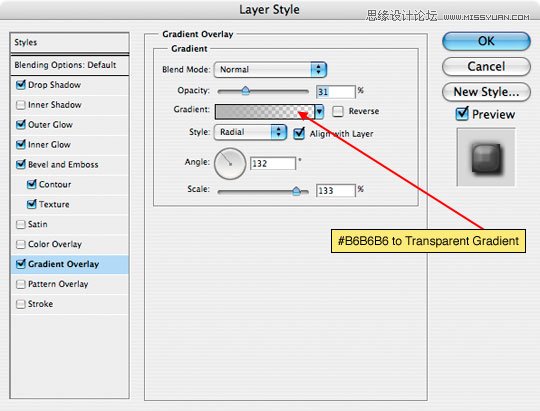Click the Opacity slider handle

click(246, 91)
